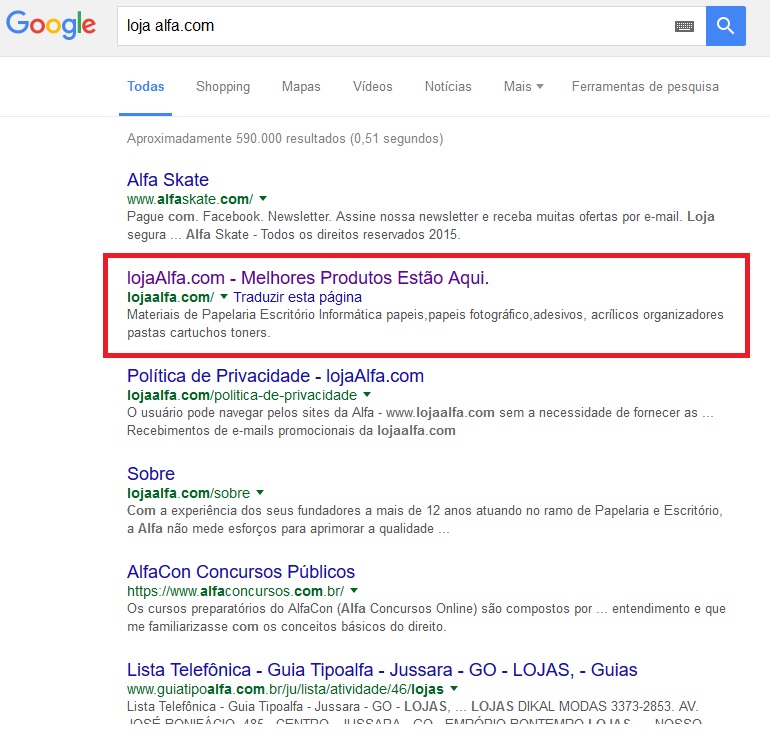Open 'Lista Telefônica - Guia Tipoalfa' result
Image resolution: width=770 pixels, height=748 pixels.
tap(382, 670)
